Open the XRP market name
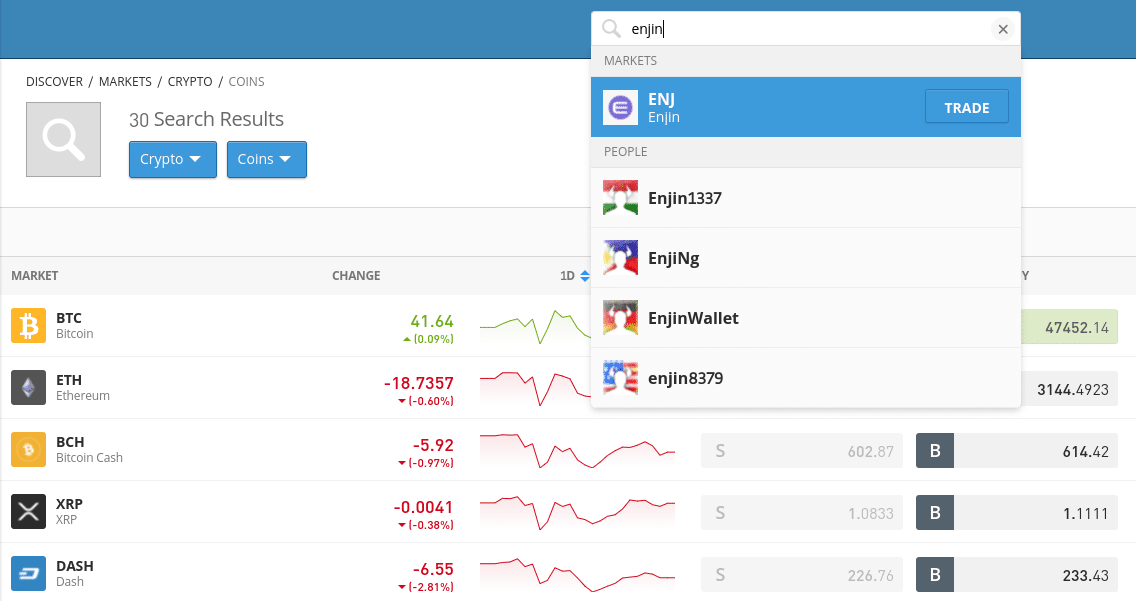 coord(69,512)
